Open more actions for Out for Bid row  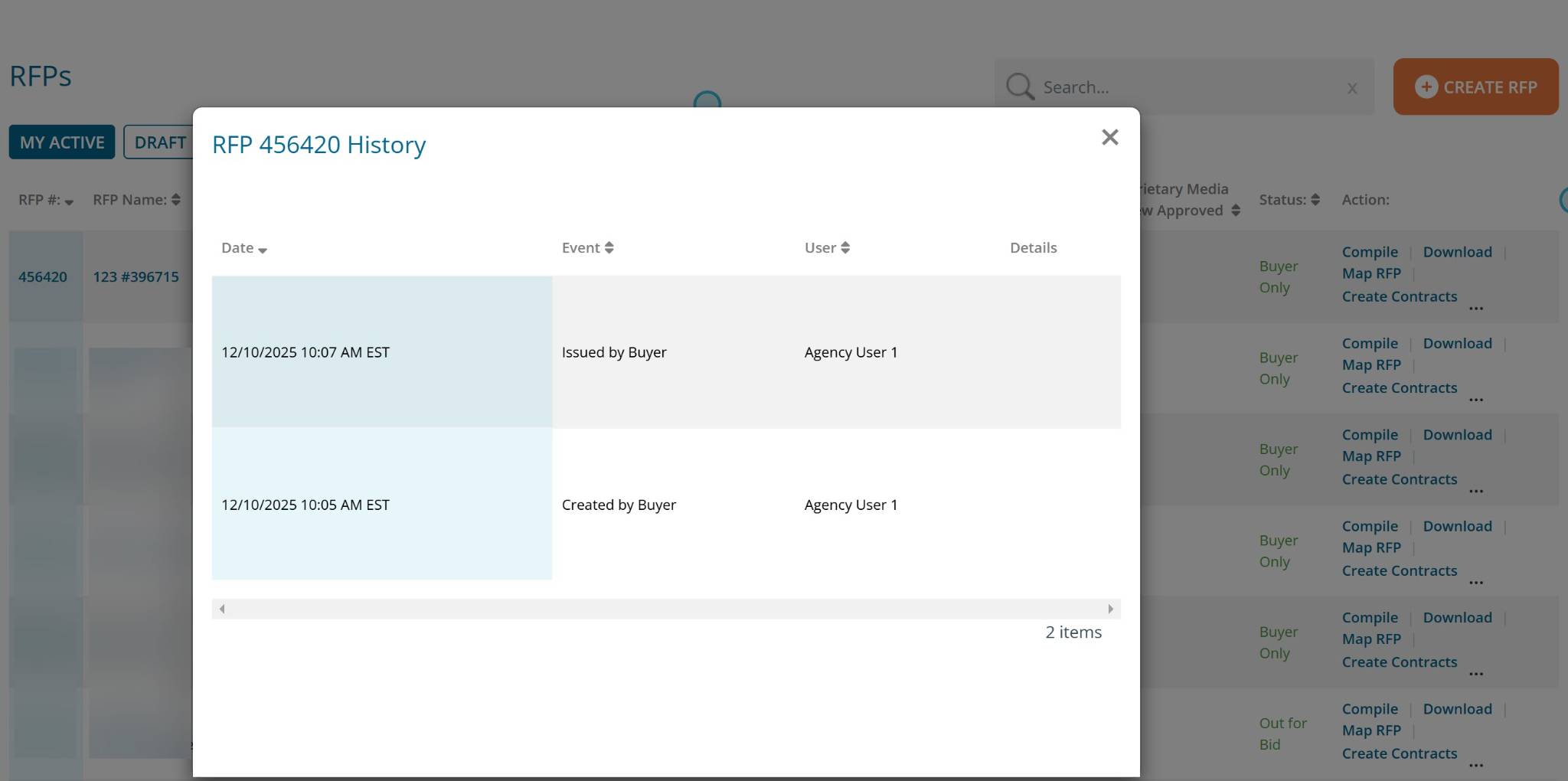coord(1476,765)
